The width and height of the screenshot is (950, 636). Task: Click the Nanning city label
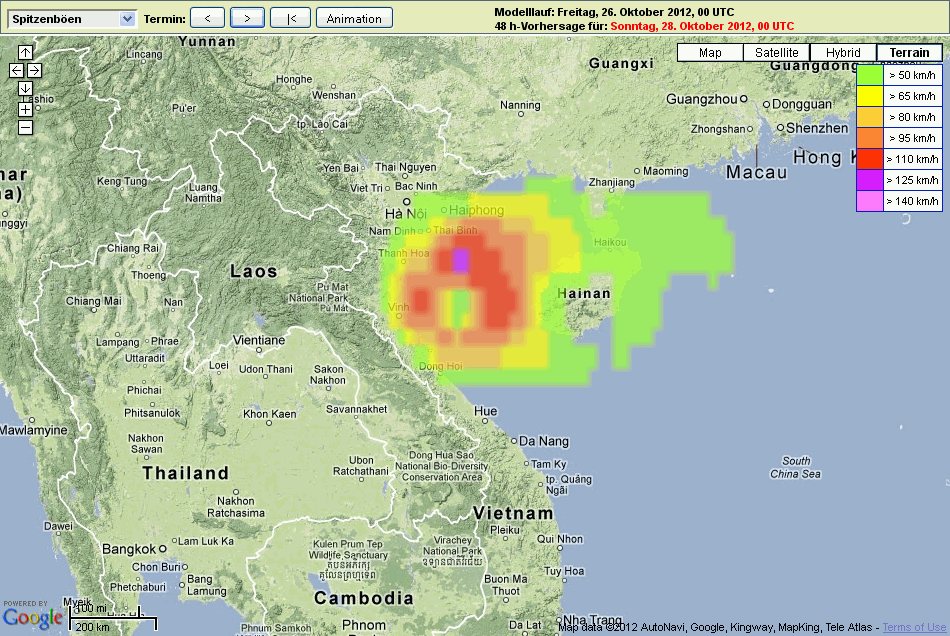520,105
